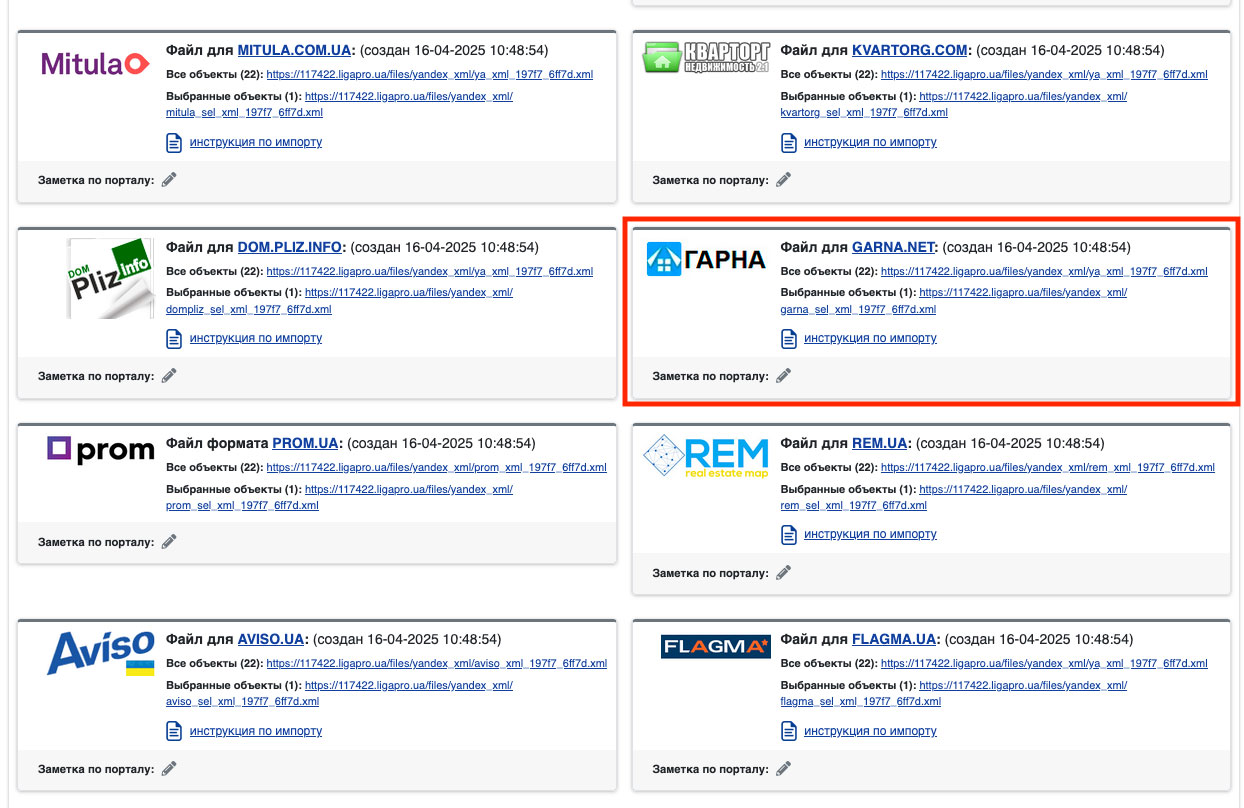Screen dimensions: 1244x808
Task: Click document icon in REM.UA card
Action: [788, 535]
